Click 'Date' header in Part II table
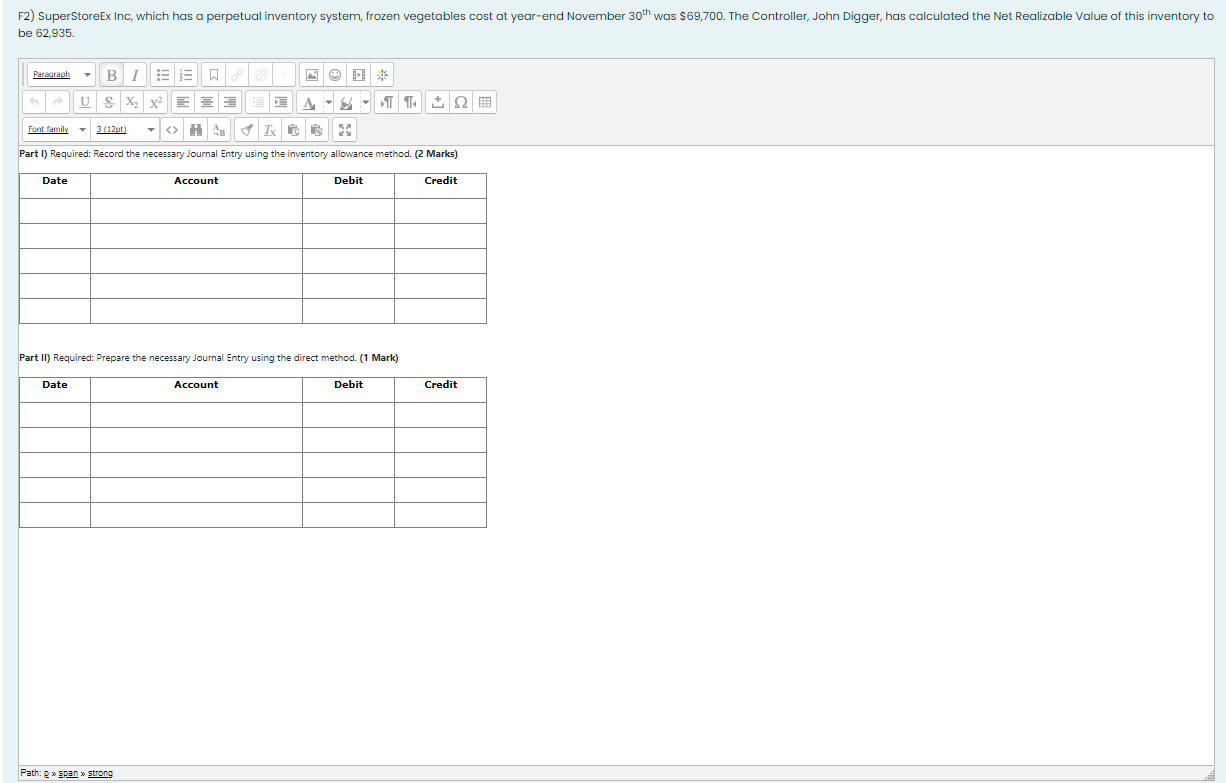This screenshot has width=1226, height=783. coord(55,385)
